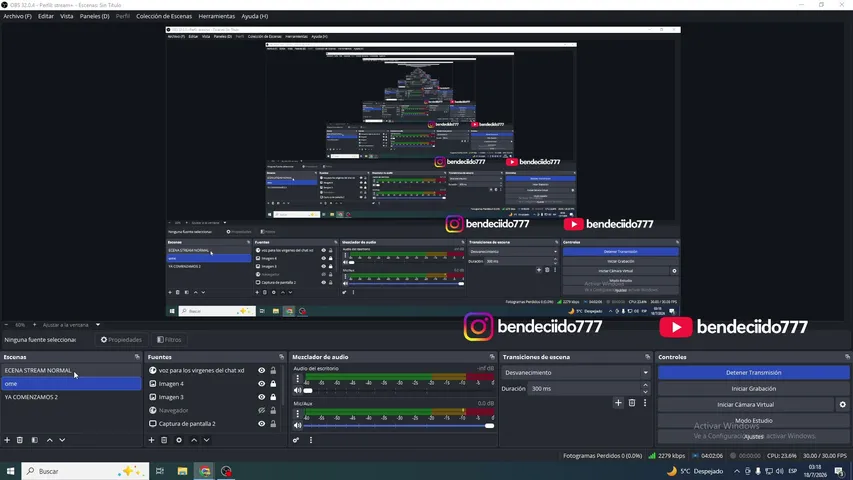Screen dimensions: 853x480
Task: Mute the Audio del escritorio channel
Action: pyautogui.click(x=298, y=390)
